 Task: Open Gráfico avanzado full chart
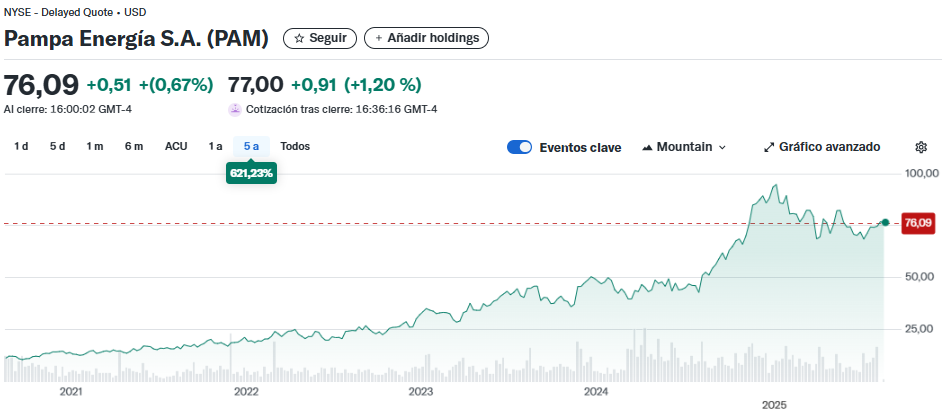[822, 147]
